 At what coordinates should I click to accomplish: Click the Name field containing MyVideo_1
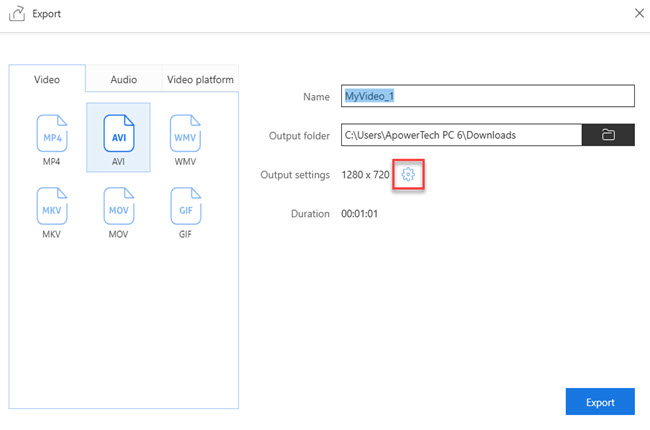tap(487, 96)
